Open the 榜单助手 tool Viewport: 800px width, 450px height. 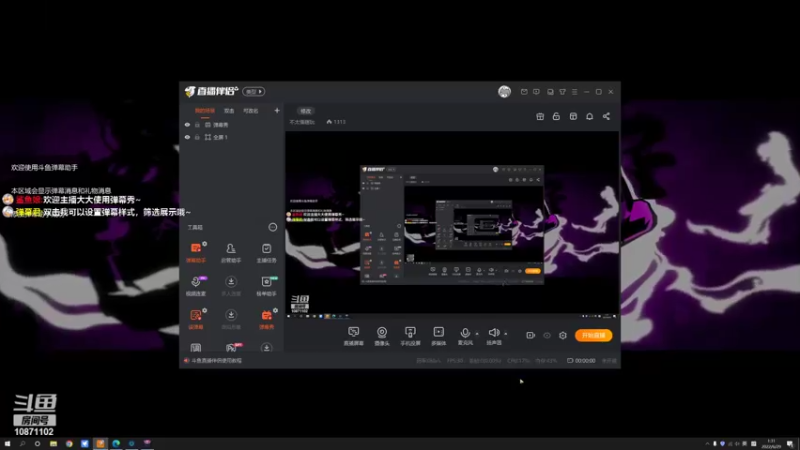(x=266, y=286)
